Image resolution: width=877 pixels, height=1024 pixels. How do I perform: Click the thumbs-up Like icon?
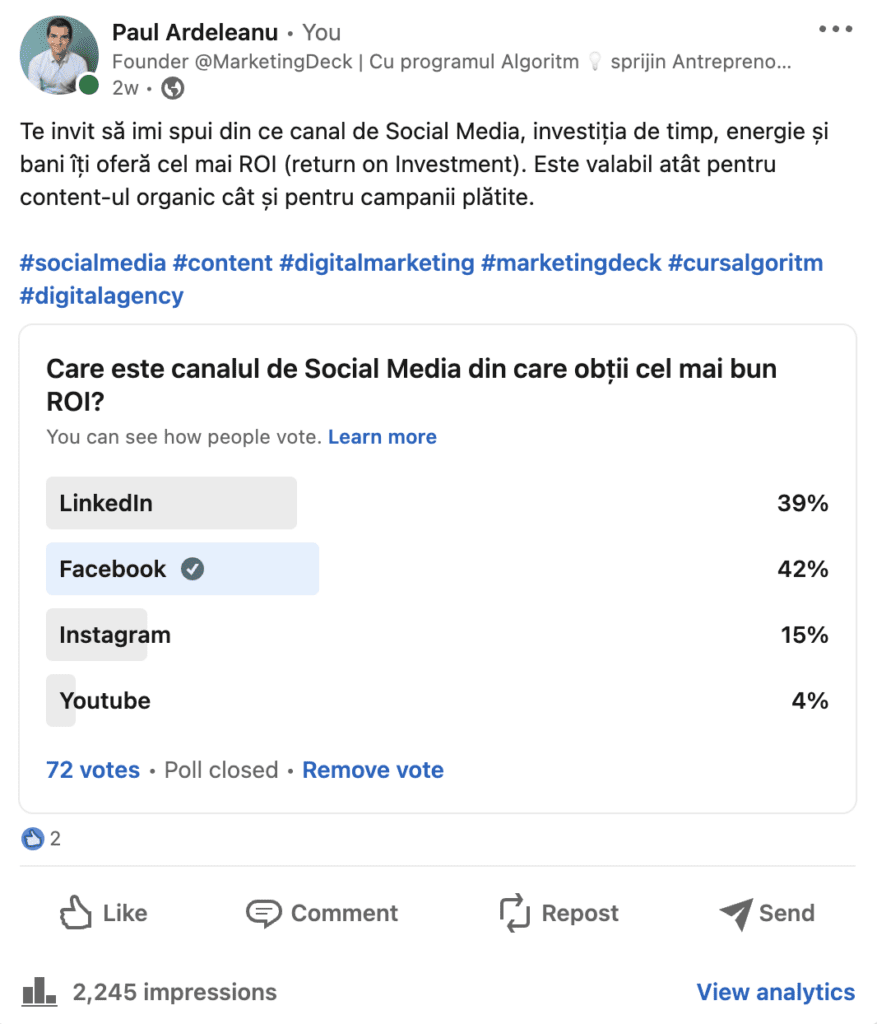pos(76,912)
